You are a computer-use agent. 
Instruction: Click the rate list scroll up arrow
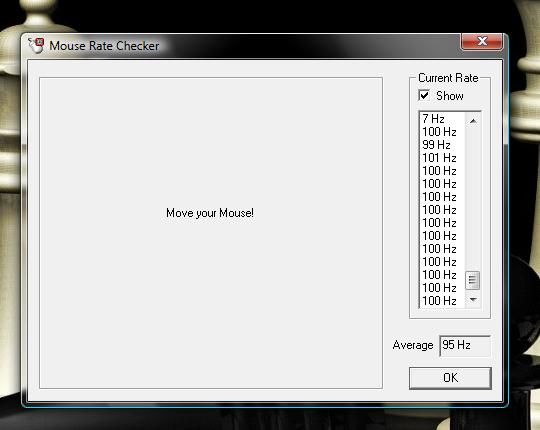[473, 121]
